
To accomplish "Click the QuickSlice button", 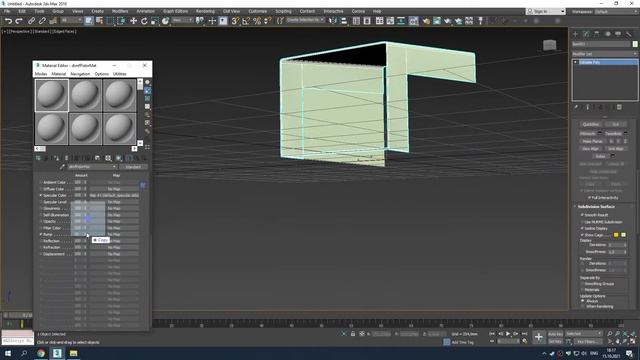I will tap(591, 124).
